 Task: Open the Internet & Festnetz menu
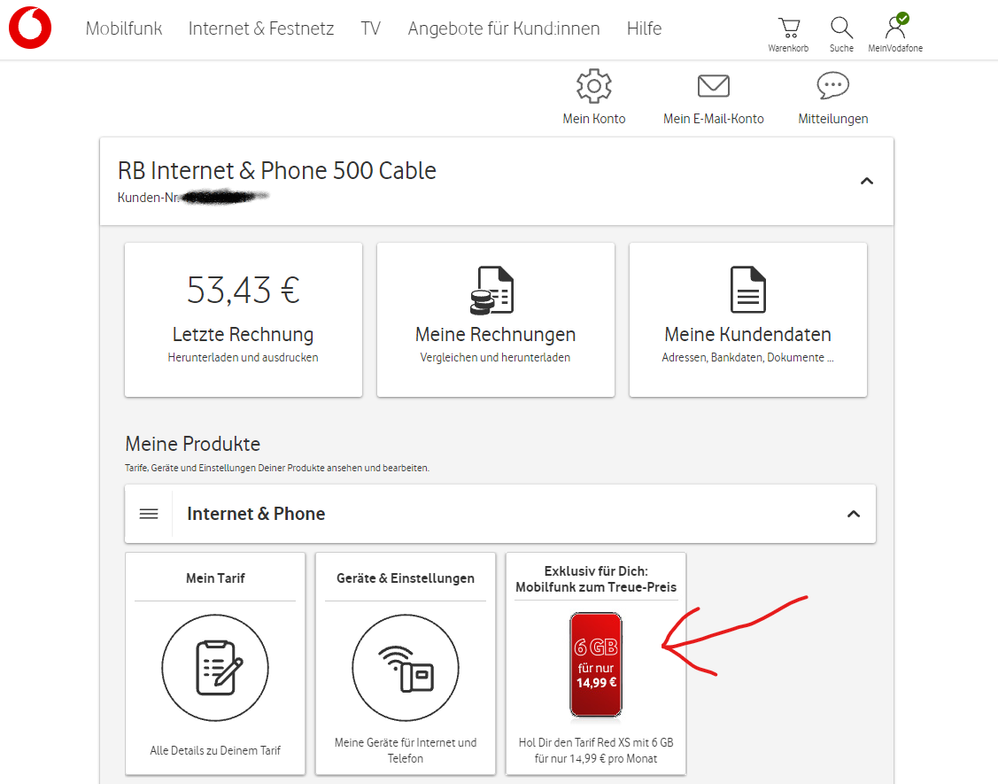pyautogui.click(x=261, y=29)
